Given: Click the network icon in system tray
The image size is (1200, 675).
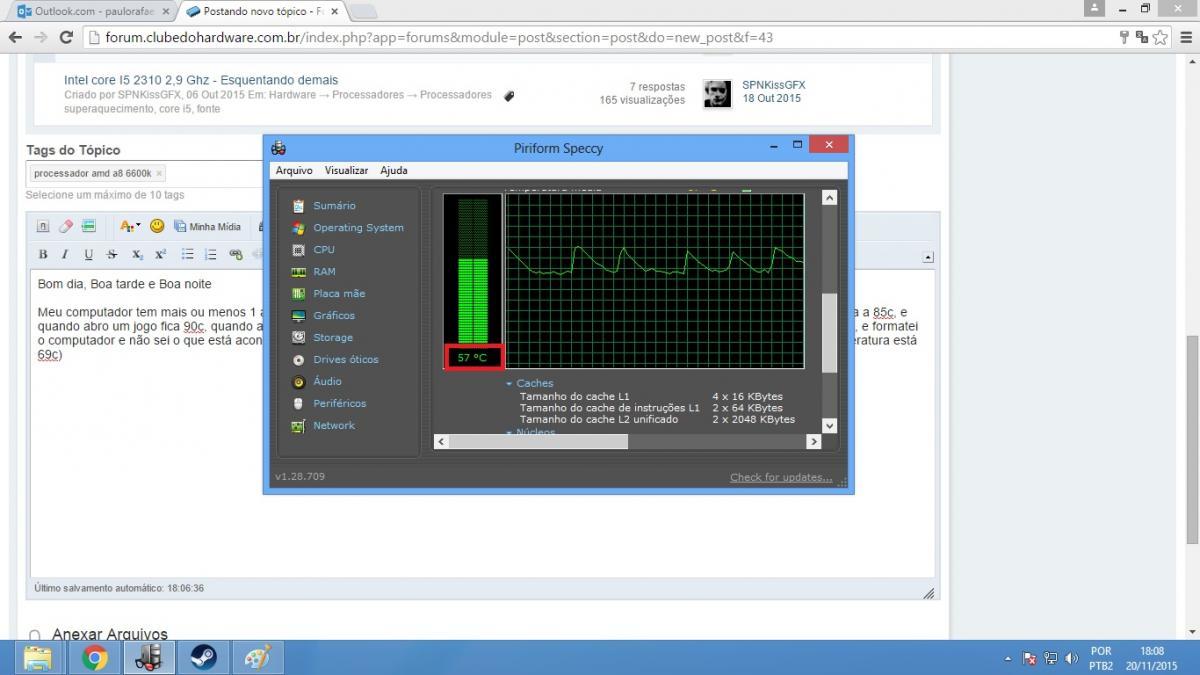Looking at the screenshot, I should pos(1051,658).
